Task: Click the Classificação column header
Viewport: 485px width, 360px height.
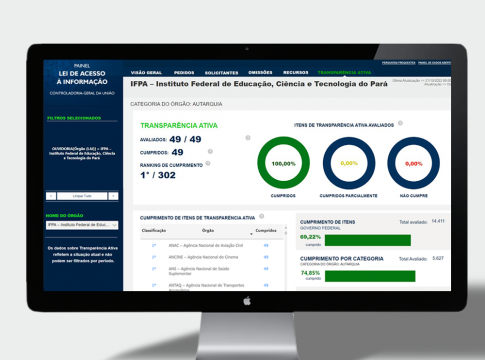Action: (x=154, y=230)
